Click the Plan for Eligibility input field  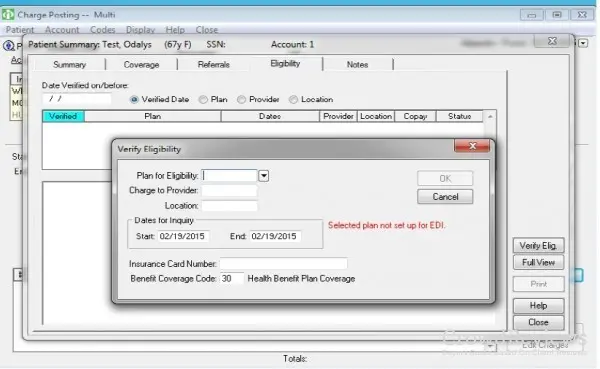coord(229,176)
